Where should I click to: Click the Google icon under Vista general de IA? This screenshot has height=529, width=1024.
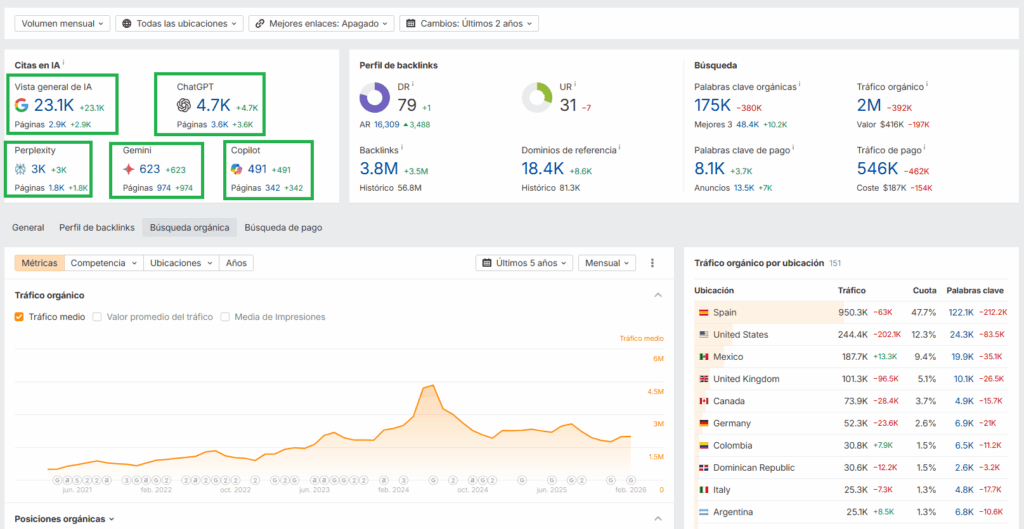click(22, 105)
